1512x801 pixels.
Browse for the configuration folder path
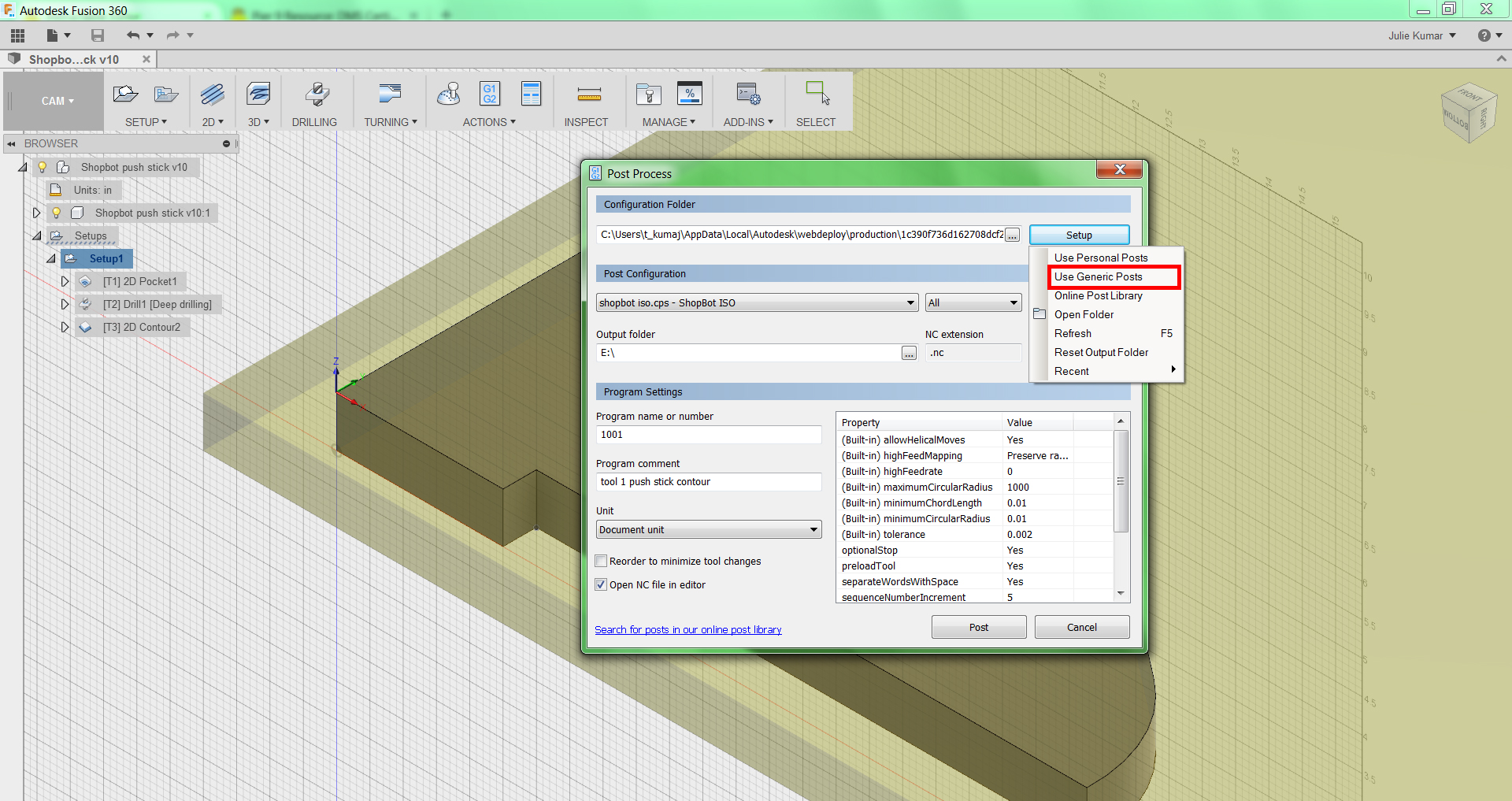click(x=1013, y=235)
